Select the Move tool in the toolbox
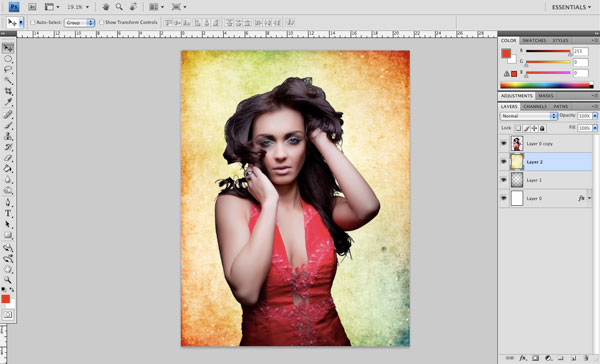600x364 pixels. 8,48
